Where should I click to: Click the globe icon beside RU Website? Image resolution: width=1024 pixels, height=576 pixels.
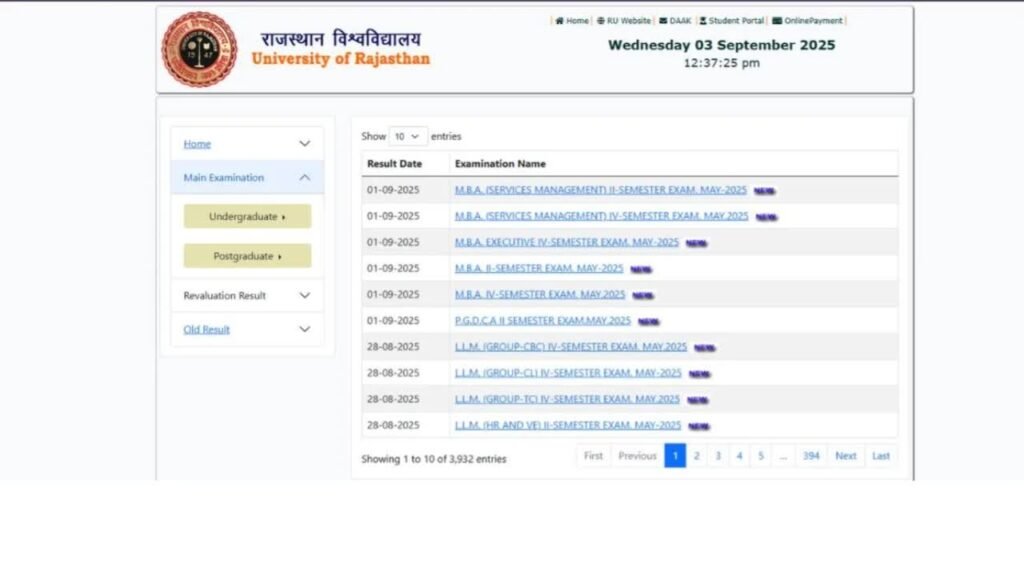[x=601, y=21]
